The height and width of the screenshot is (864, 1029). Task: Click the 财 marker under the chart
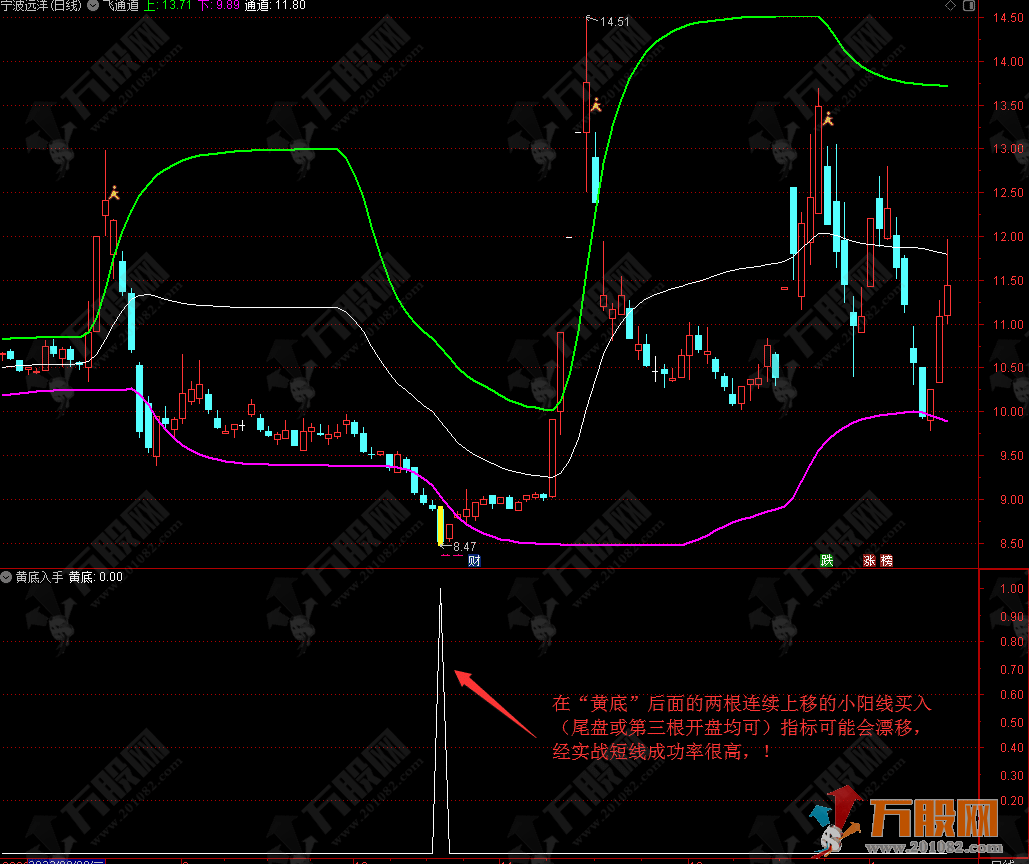pyautogui.click(x=474, y=560)
